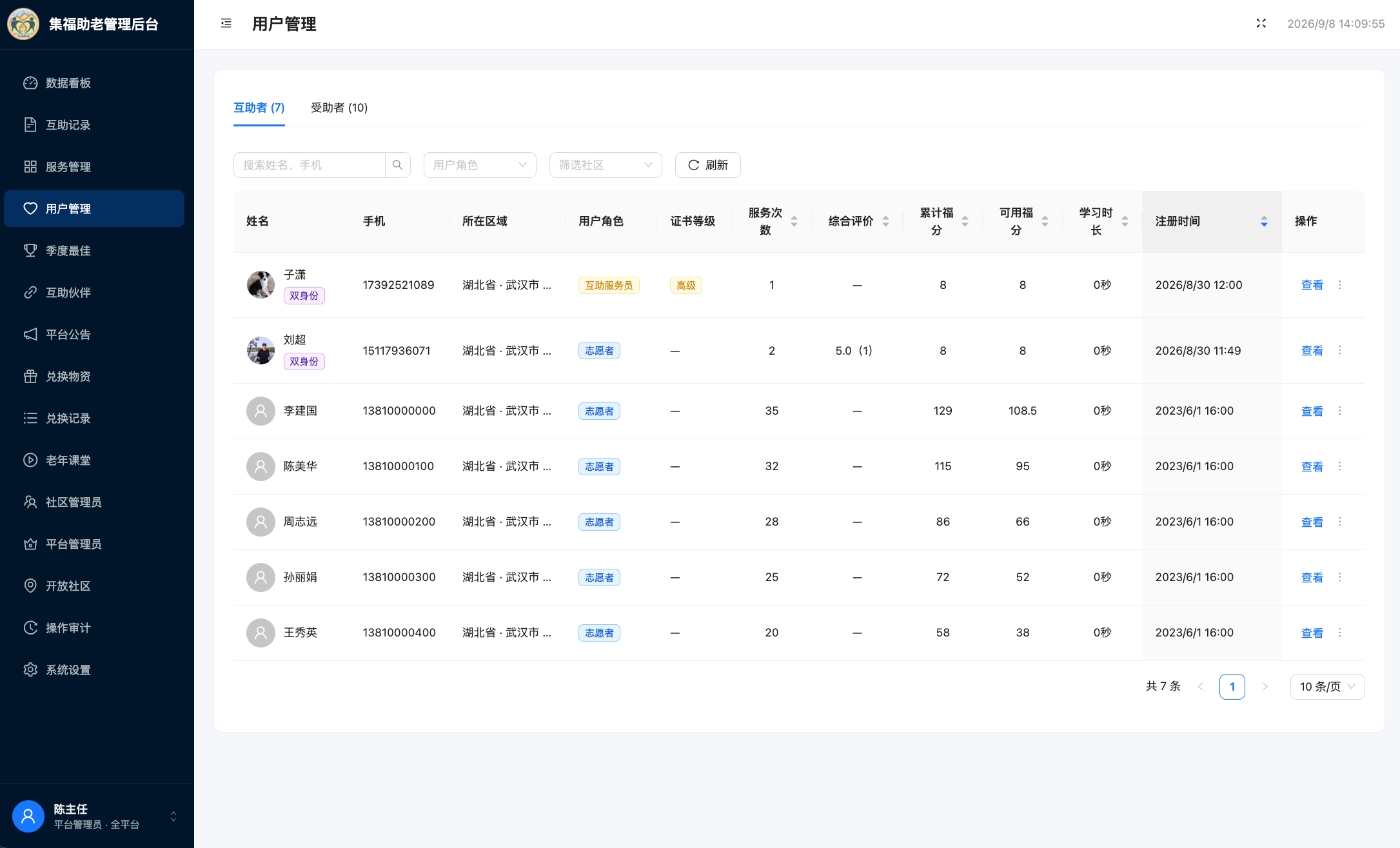Click 查看 link for 陈美华
The width and height of the screenshot is (1400, 848).
point(1312,466)
